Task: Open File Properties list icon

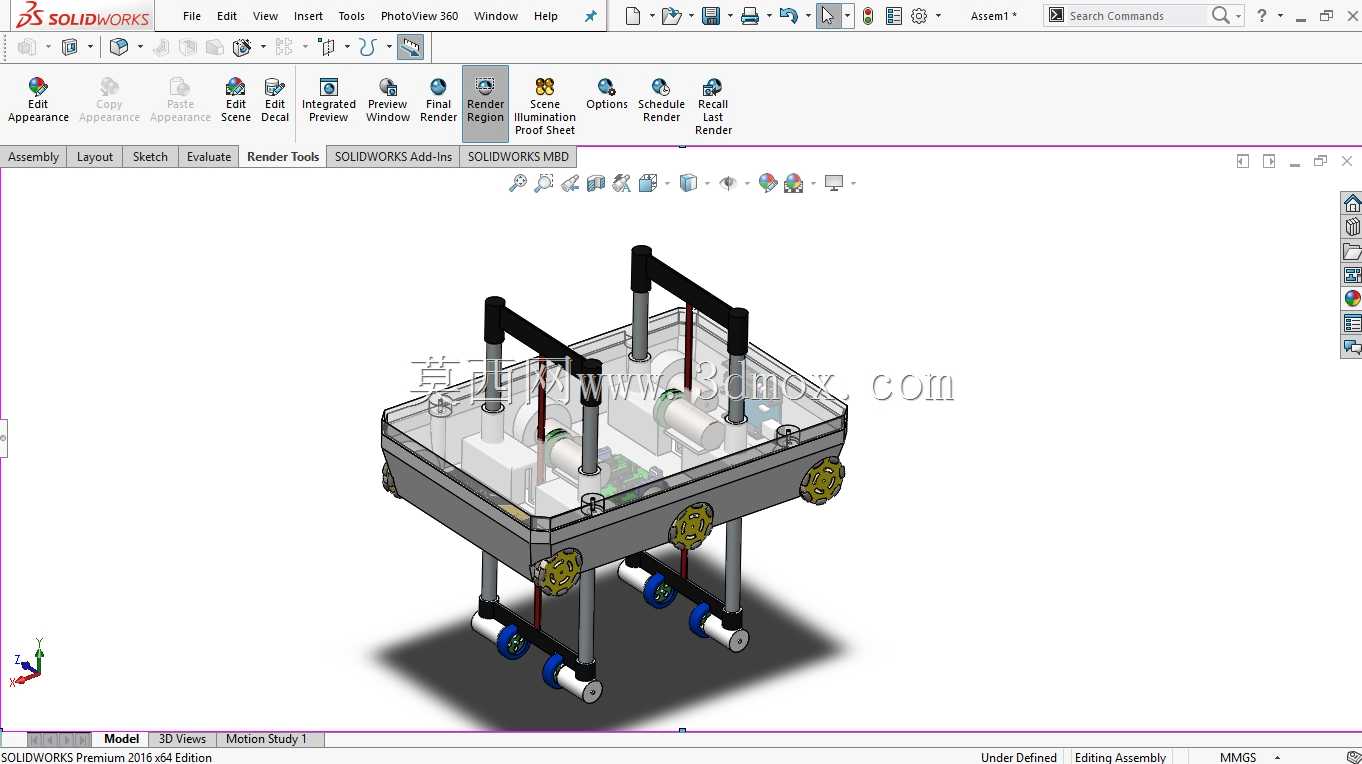Action: [x=894, y=16]
